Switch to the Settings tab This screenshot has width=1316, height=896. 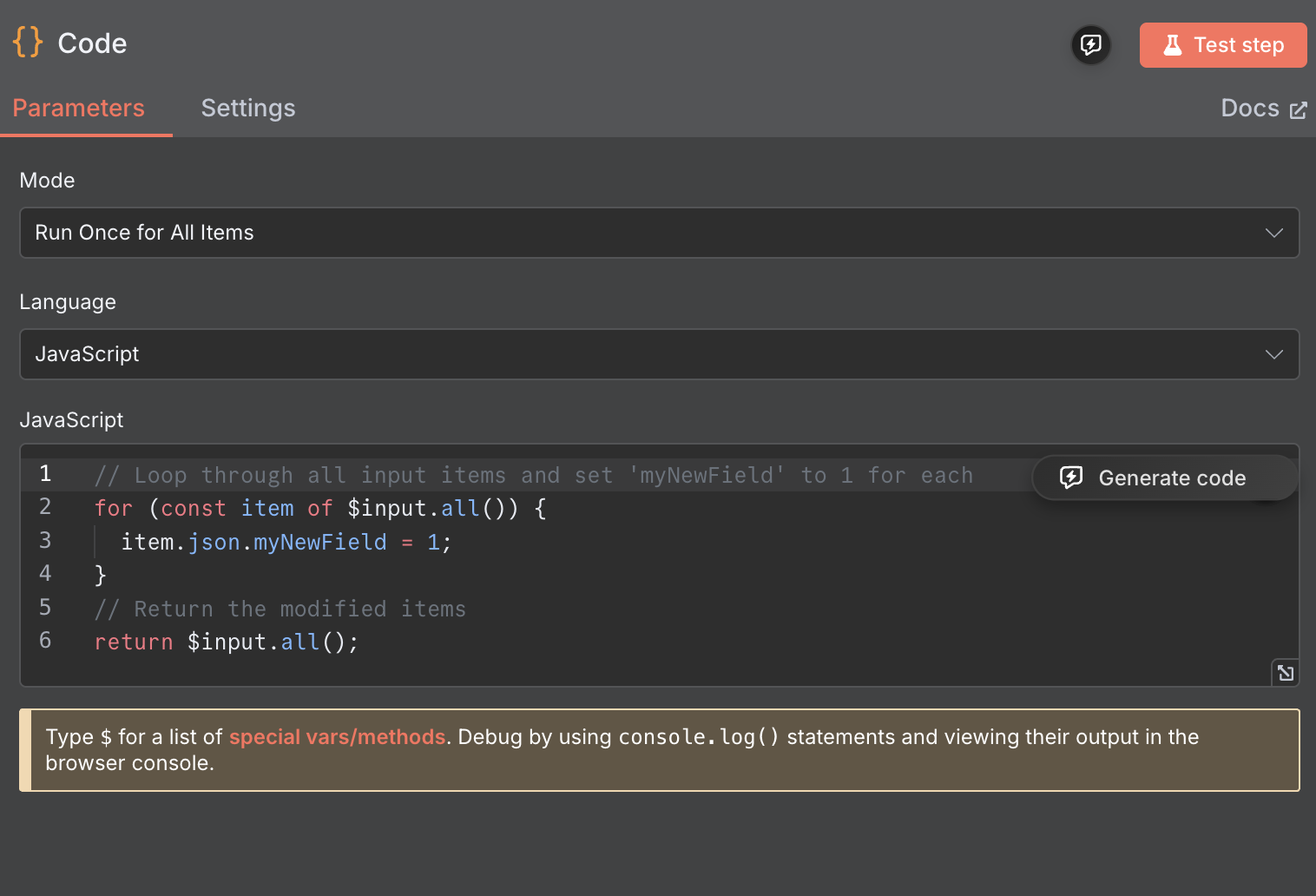pyautogui.click(x=248, y=108)
